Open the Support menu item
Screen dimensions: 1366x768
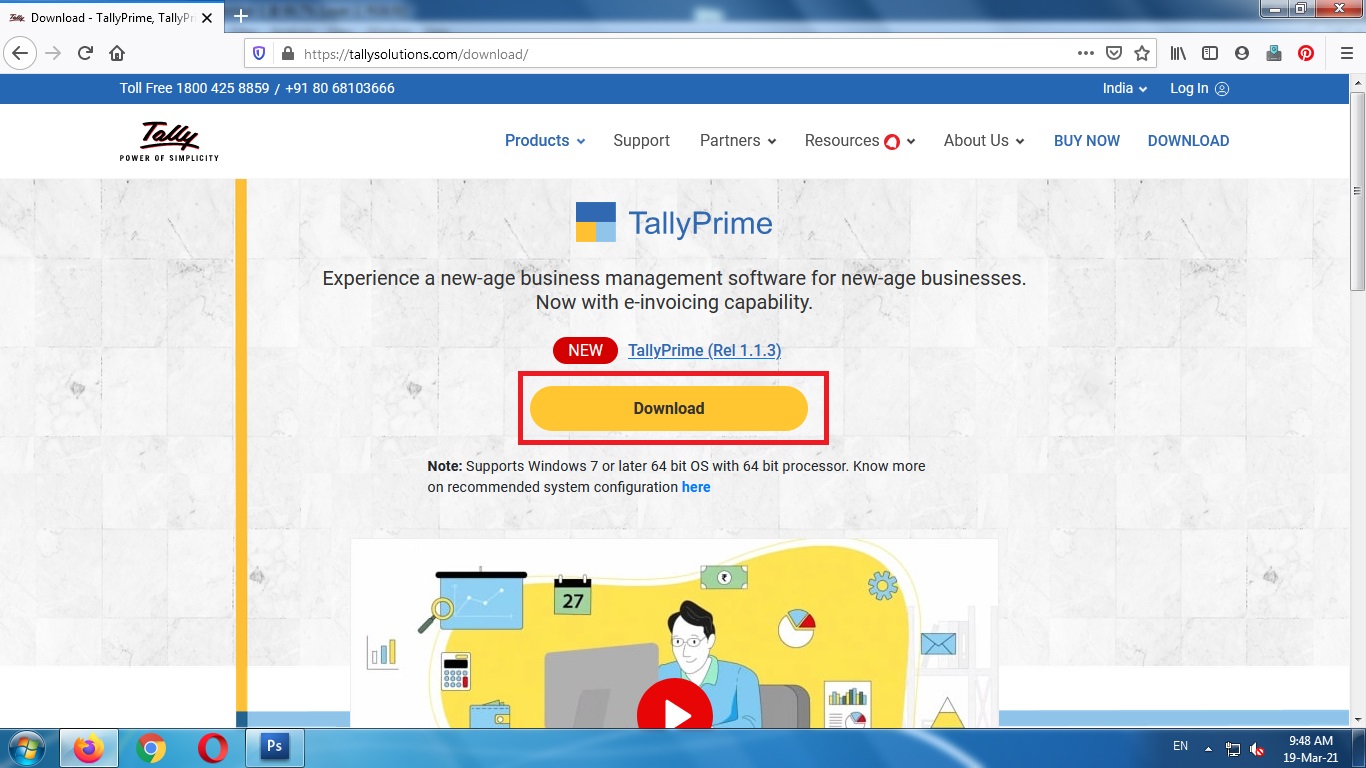pyautogui.click(x=641, y=141)
